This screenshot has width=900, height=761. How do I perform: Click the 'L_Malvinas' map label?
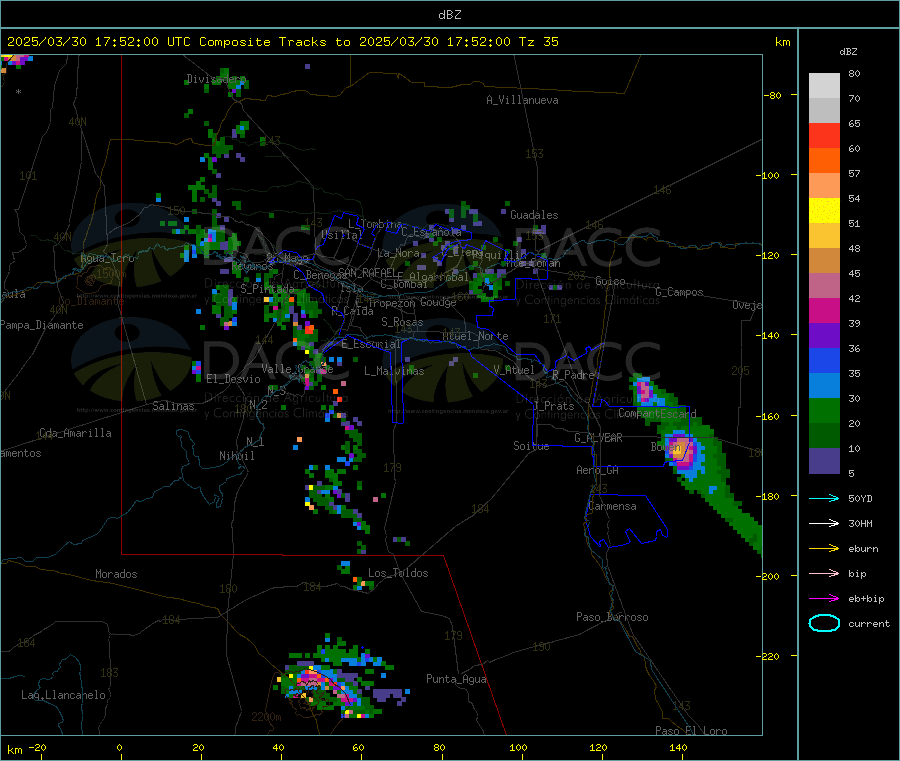(394, 371)
